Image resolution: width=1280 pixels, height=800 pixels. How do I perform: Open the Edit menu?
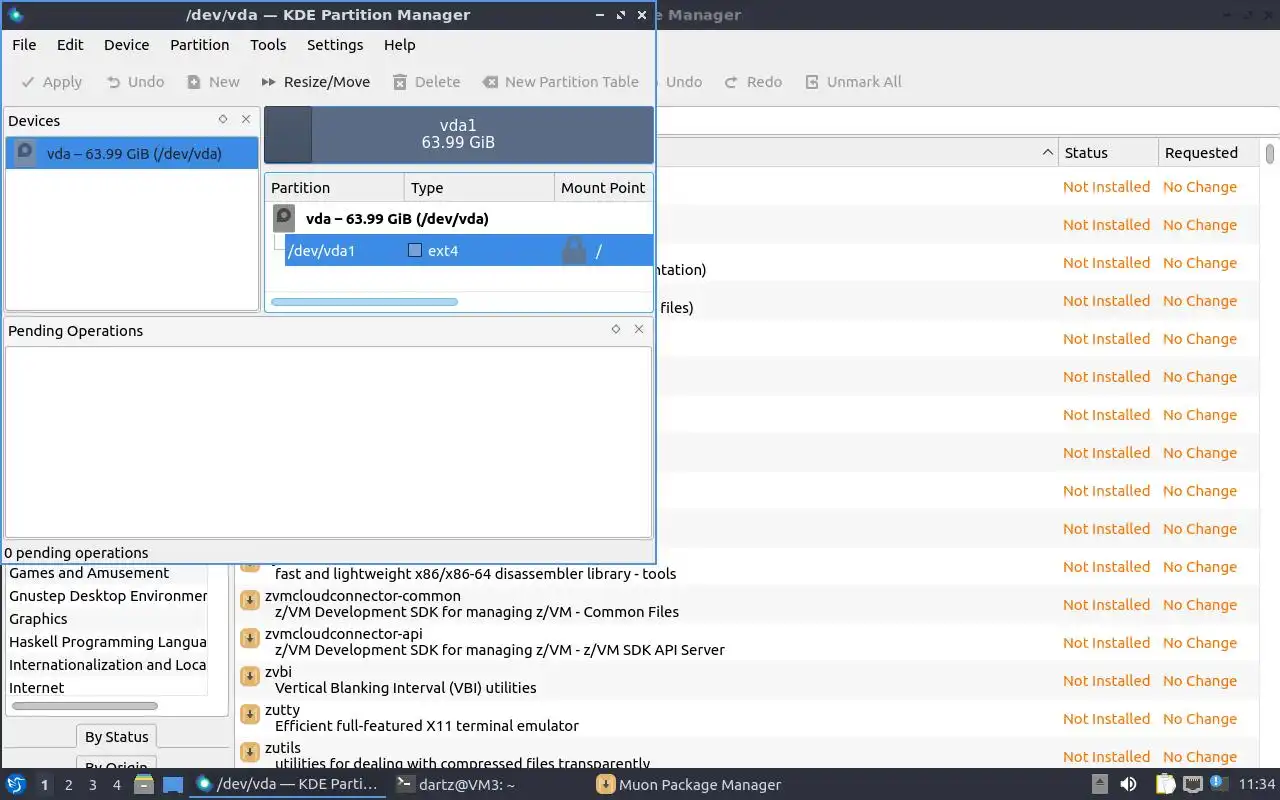(70, 45)
